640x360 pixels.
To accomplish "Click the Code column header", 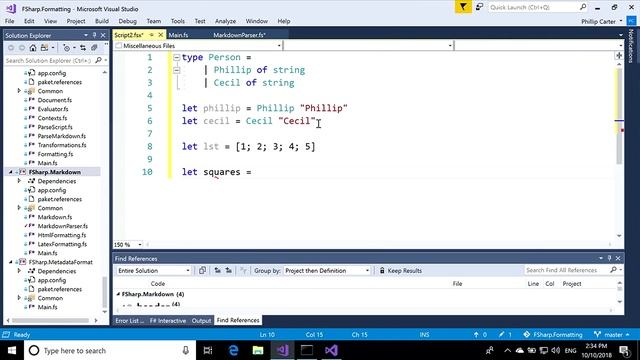I will 158,283.
